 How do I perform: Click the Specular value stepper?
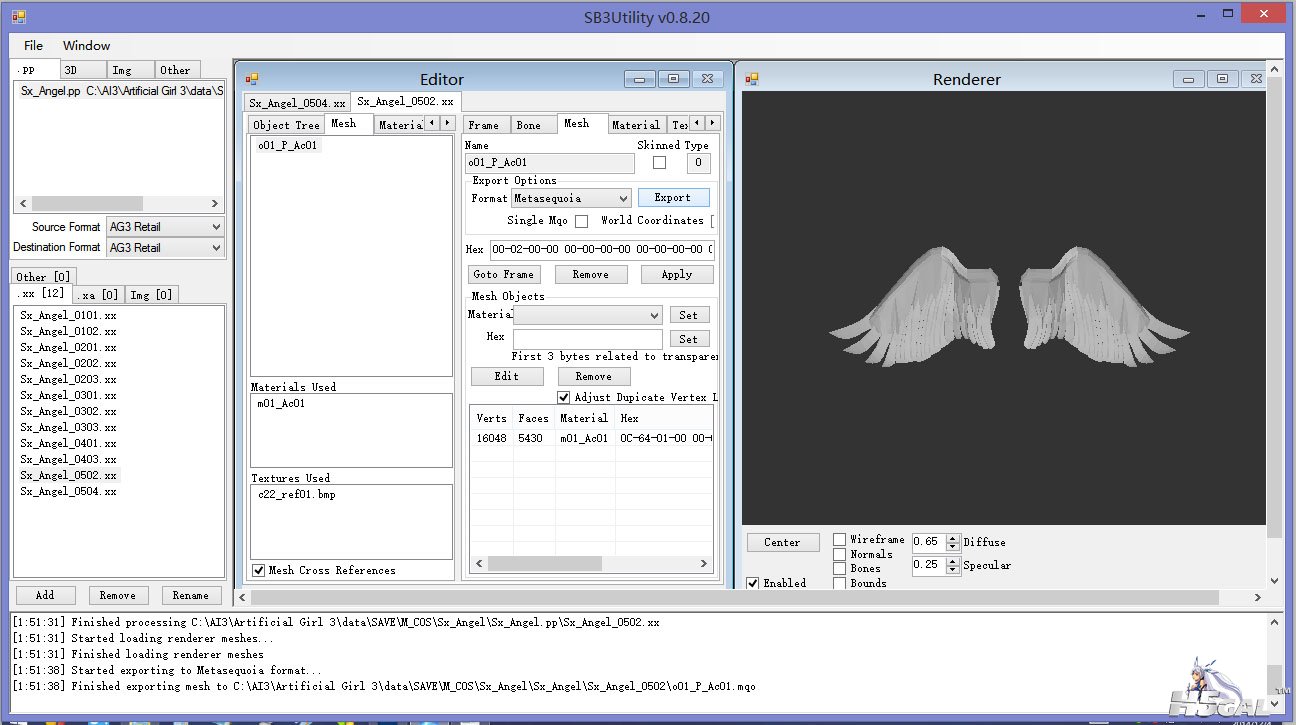pyautogui.click(x=955, y=565)
